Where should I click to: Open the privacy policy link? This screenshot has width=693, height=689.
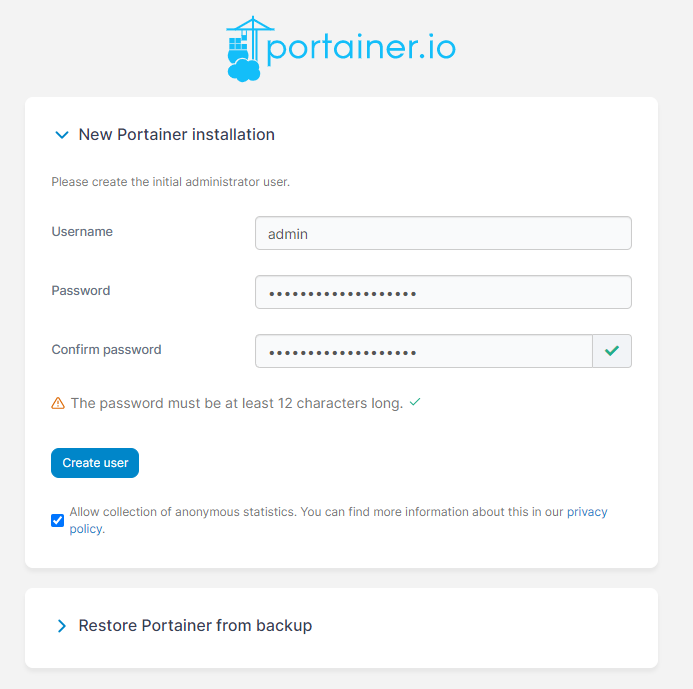click(587, 512)
